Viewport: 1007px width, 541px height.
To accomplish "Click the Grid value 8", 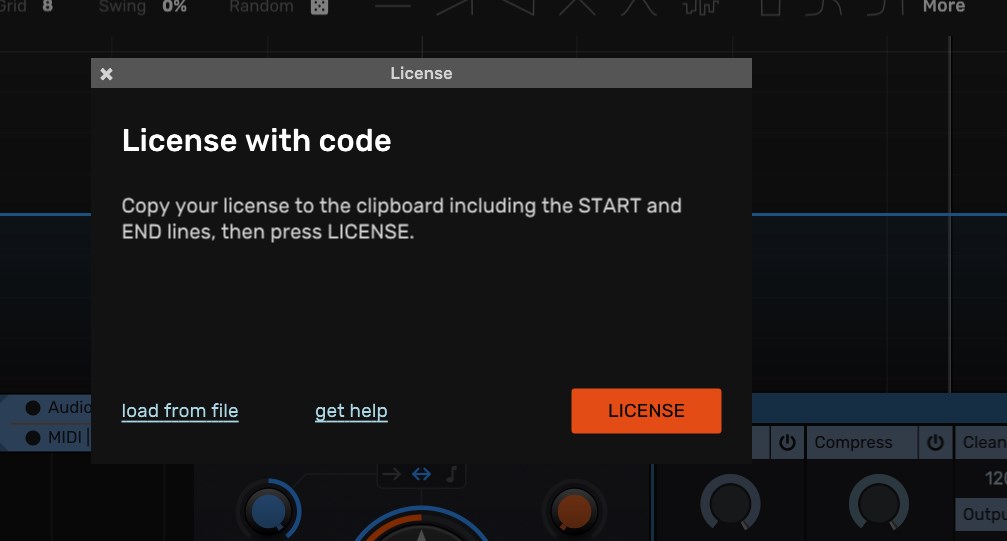I will (48, 7).
